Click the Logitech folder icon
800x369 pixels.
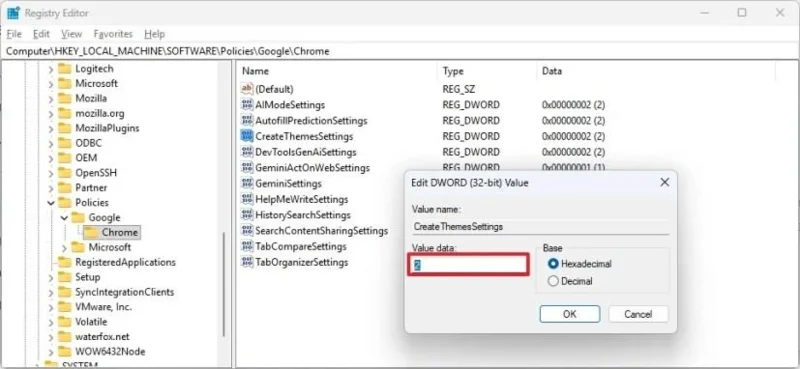(64, 68)
